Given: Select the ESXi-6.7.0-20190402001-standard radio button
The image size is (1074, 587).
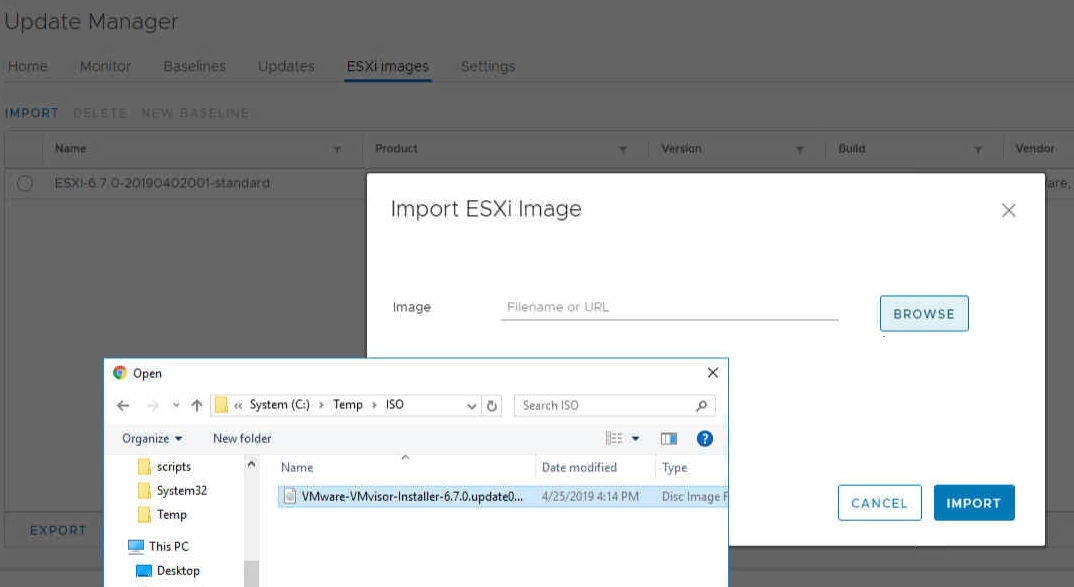Looking at the screenshot, I should 25,184.
